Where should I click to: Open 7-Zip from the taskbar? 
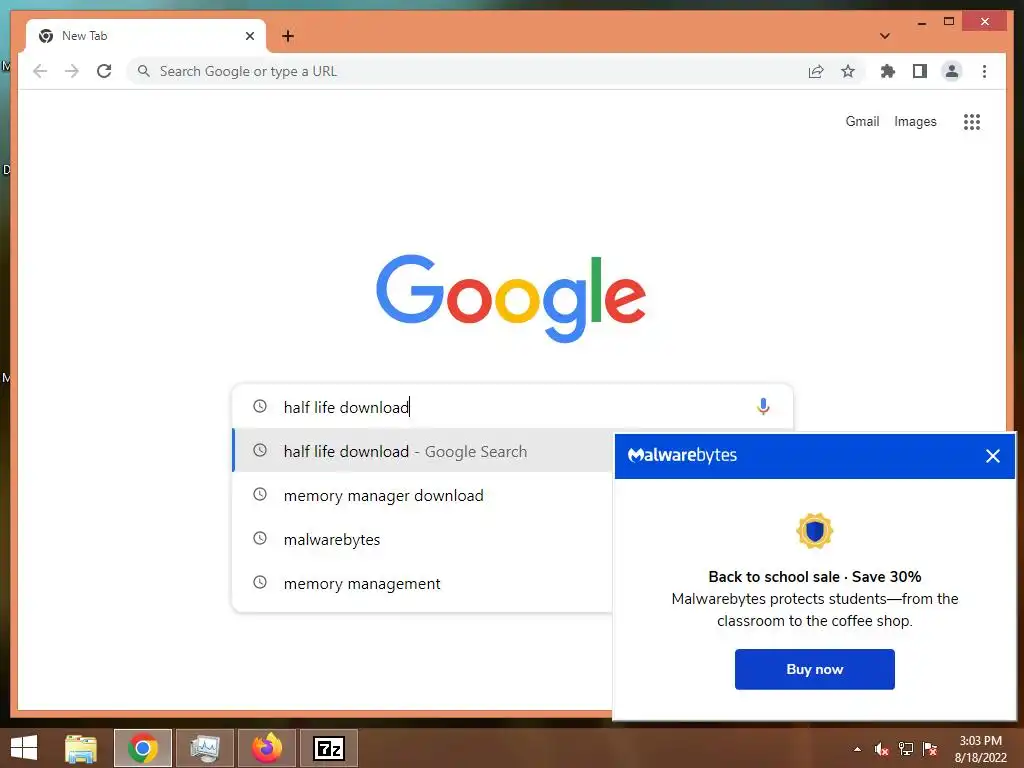[x=329, y=748]
